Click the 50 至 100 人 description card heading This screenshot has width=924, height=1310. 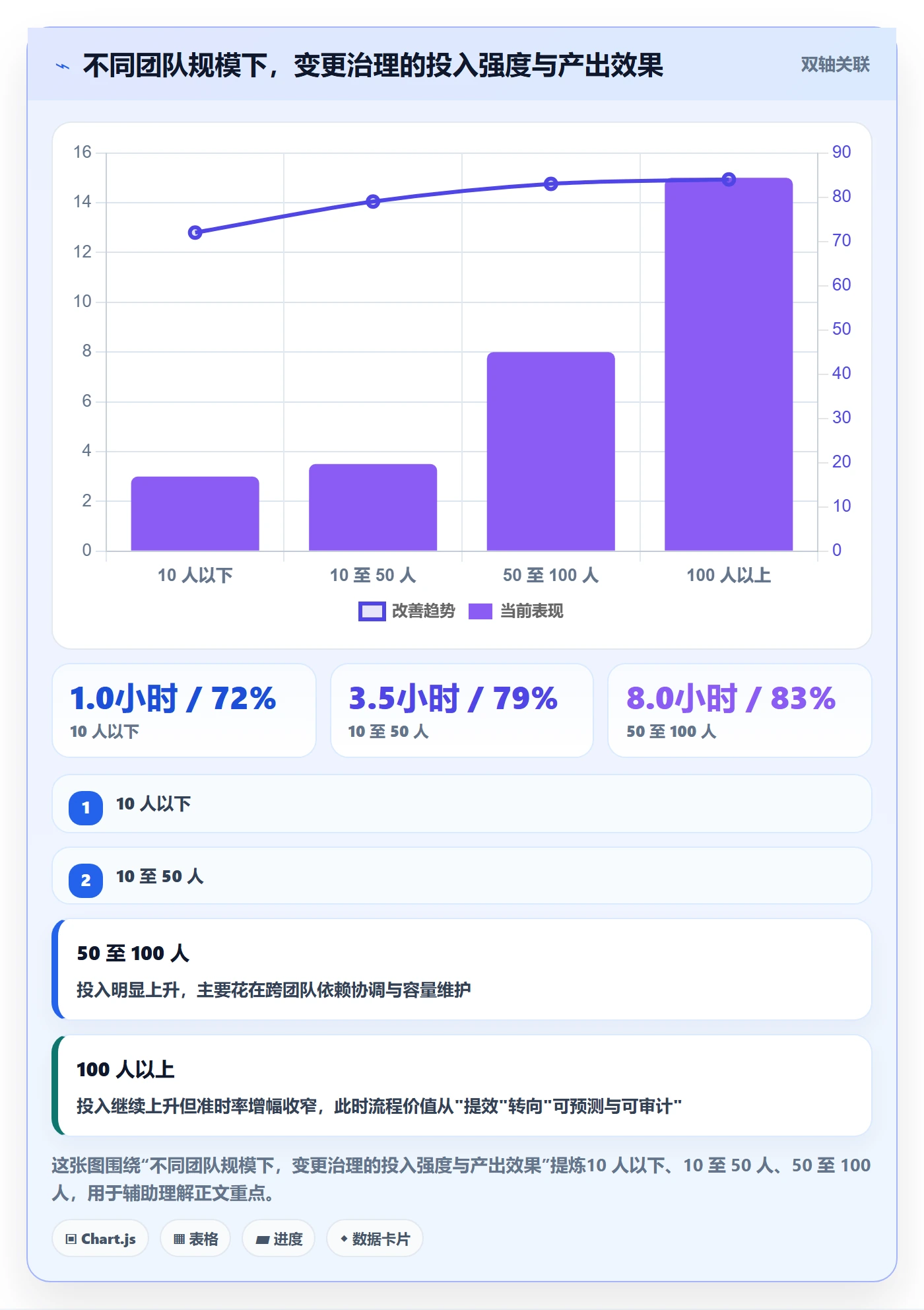tap(133, 953)
